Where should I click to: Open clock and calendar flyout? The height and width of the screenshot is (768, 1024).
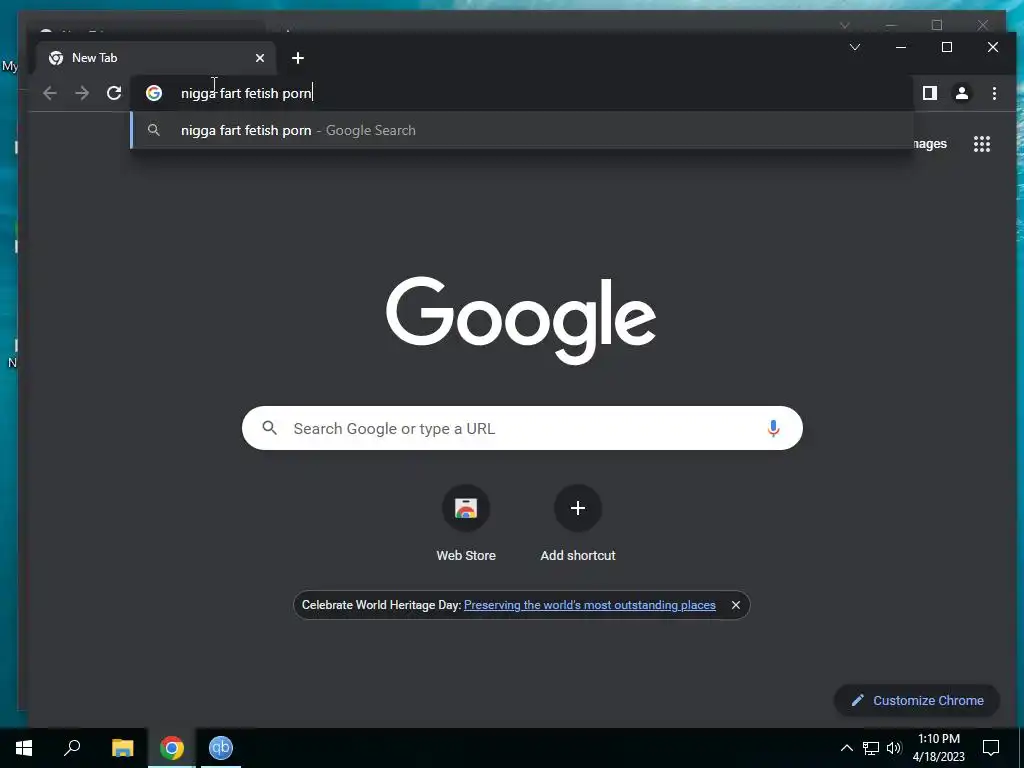tap(938, 748)
